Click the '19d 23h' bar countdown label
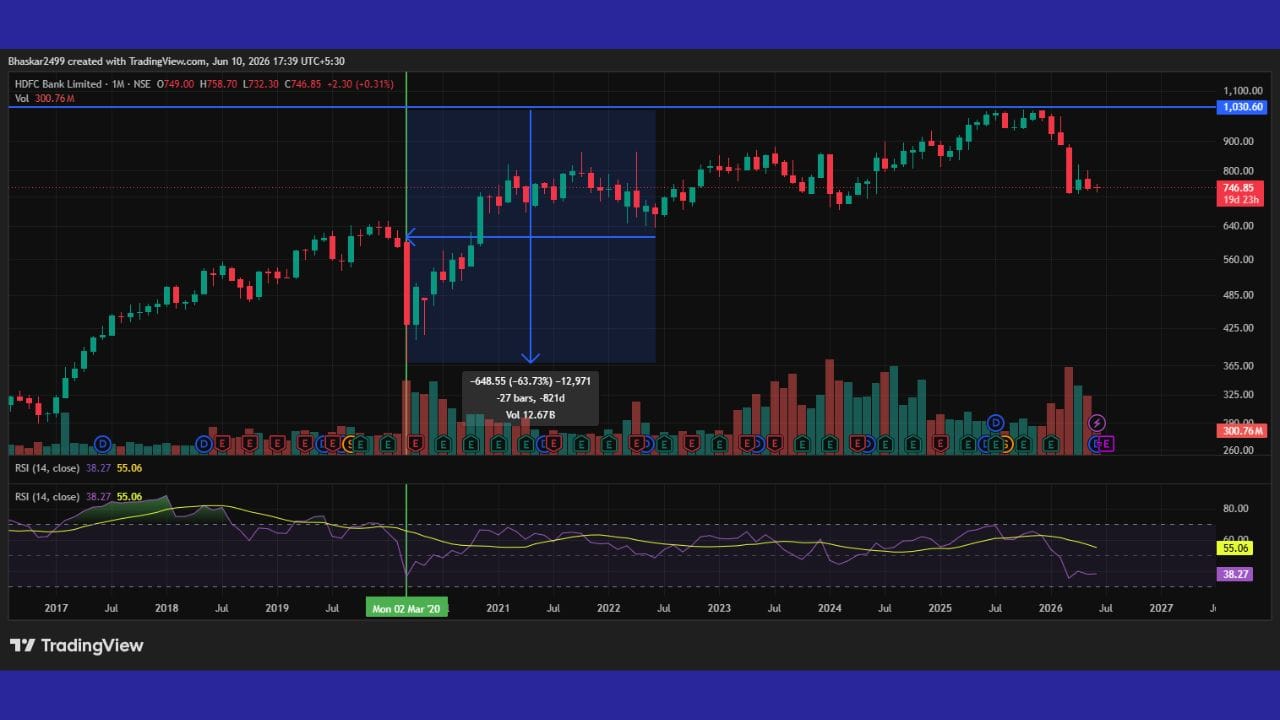The height and width of the screenshot is (720, 1280). [1243, 200]
